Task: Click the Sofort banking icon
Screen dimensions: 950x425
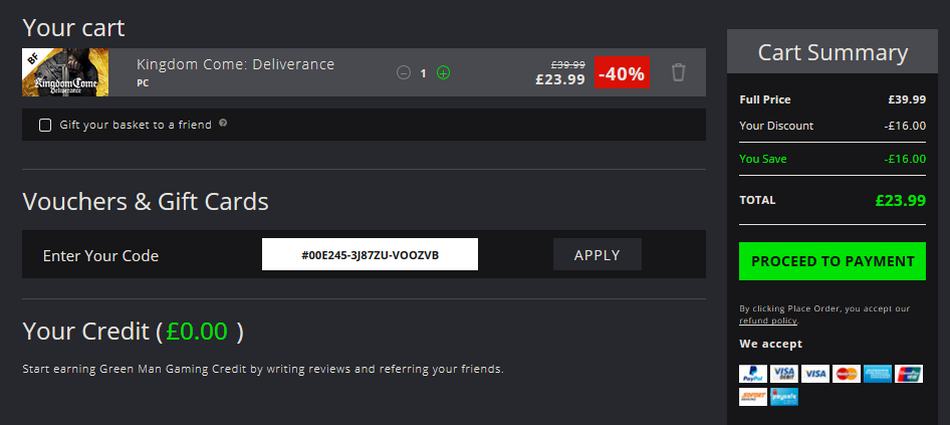Action: (x=753, y=397)
